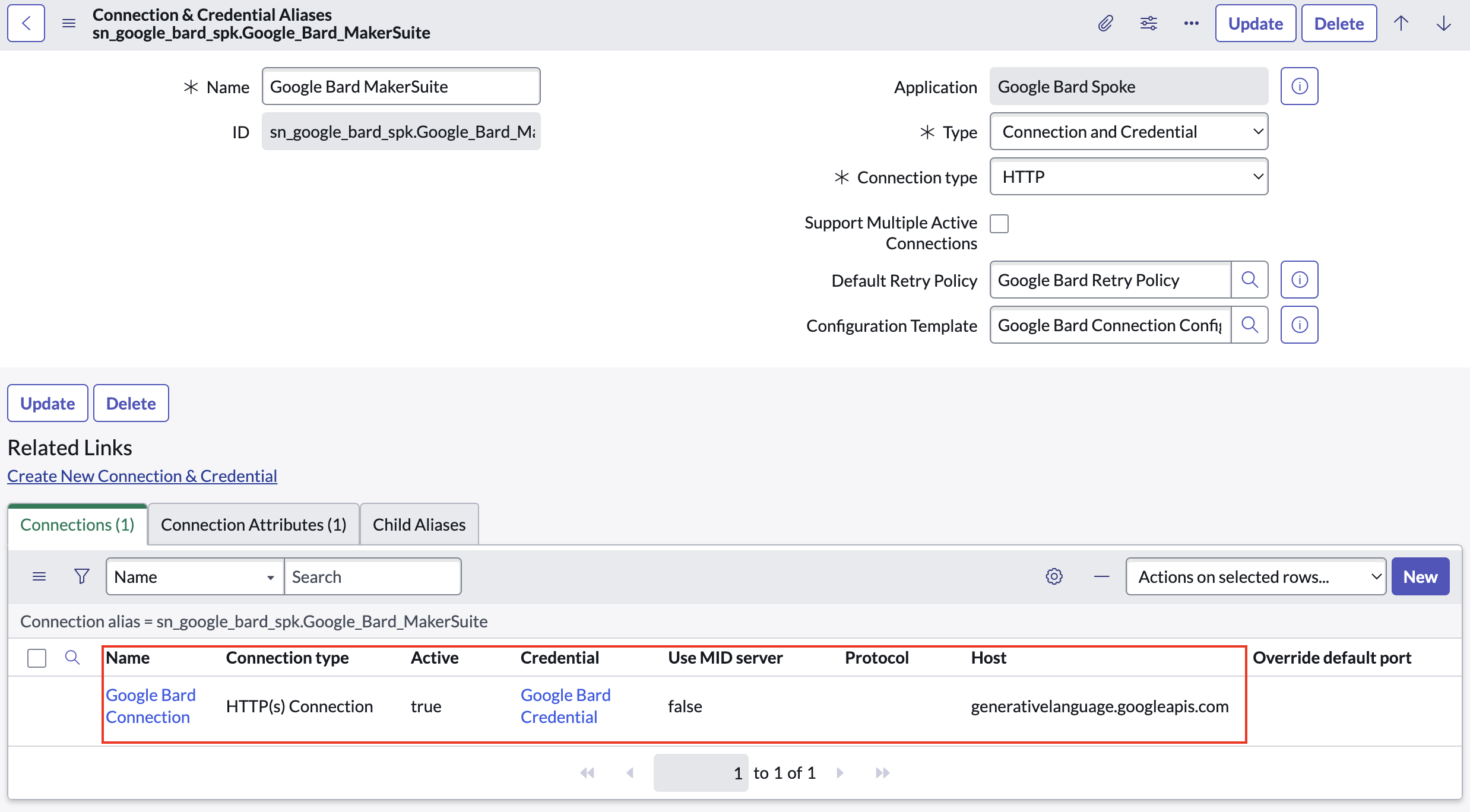The image size is (1470, 812).
Task: Click the Connection alias filter breadcrumb
Action: (254, 621)
